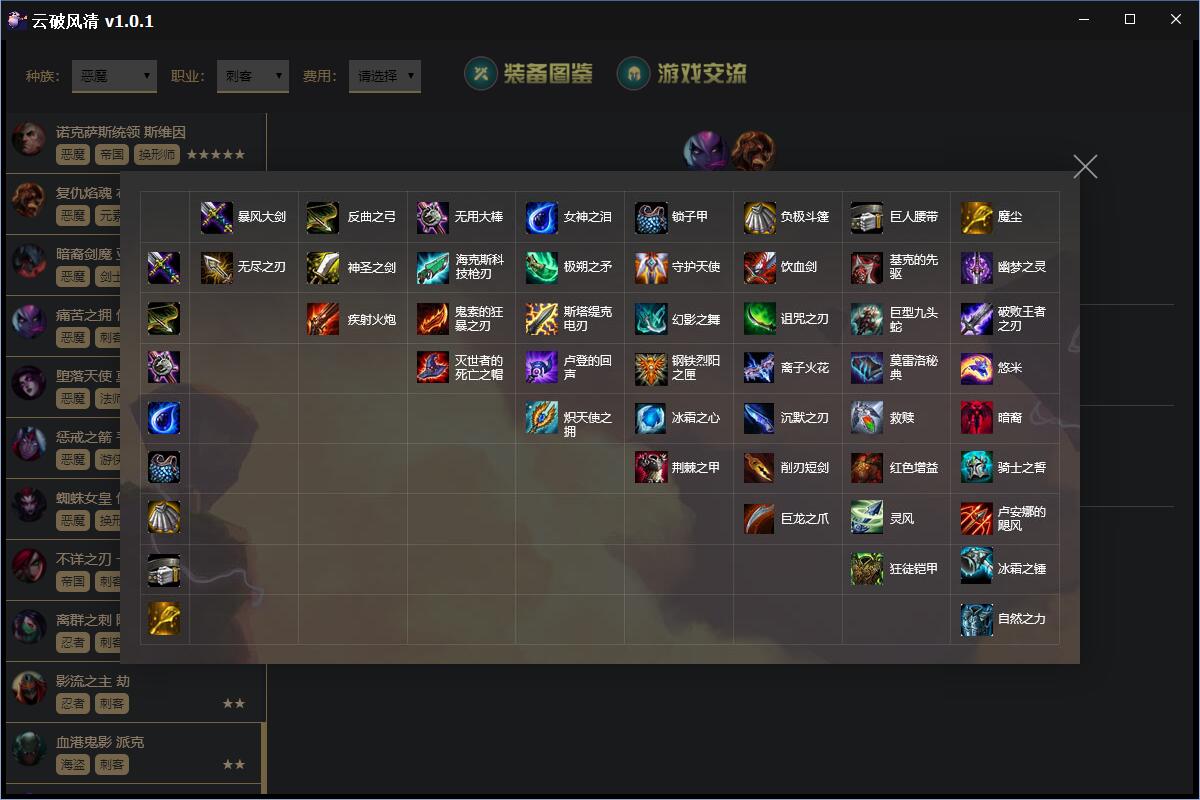
Task: Select the 守护天使 item icon
Action: [651, 267]
